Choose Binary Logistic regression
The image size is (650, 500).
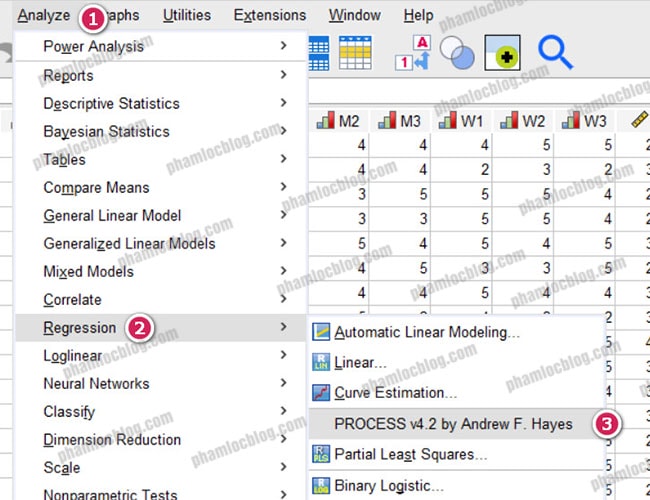(389, 486)
